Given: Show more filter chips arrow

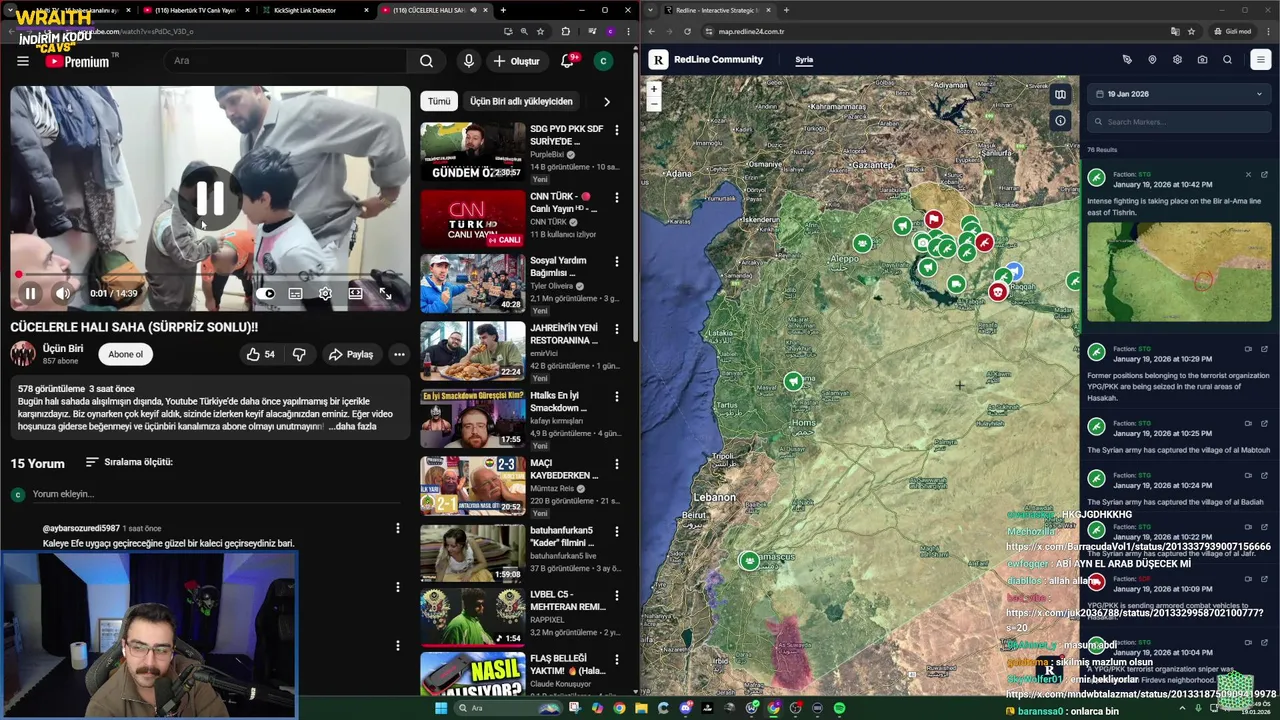Looking at the screenshot, I should (x=606, y=101).
